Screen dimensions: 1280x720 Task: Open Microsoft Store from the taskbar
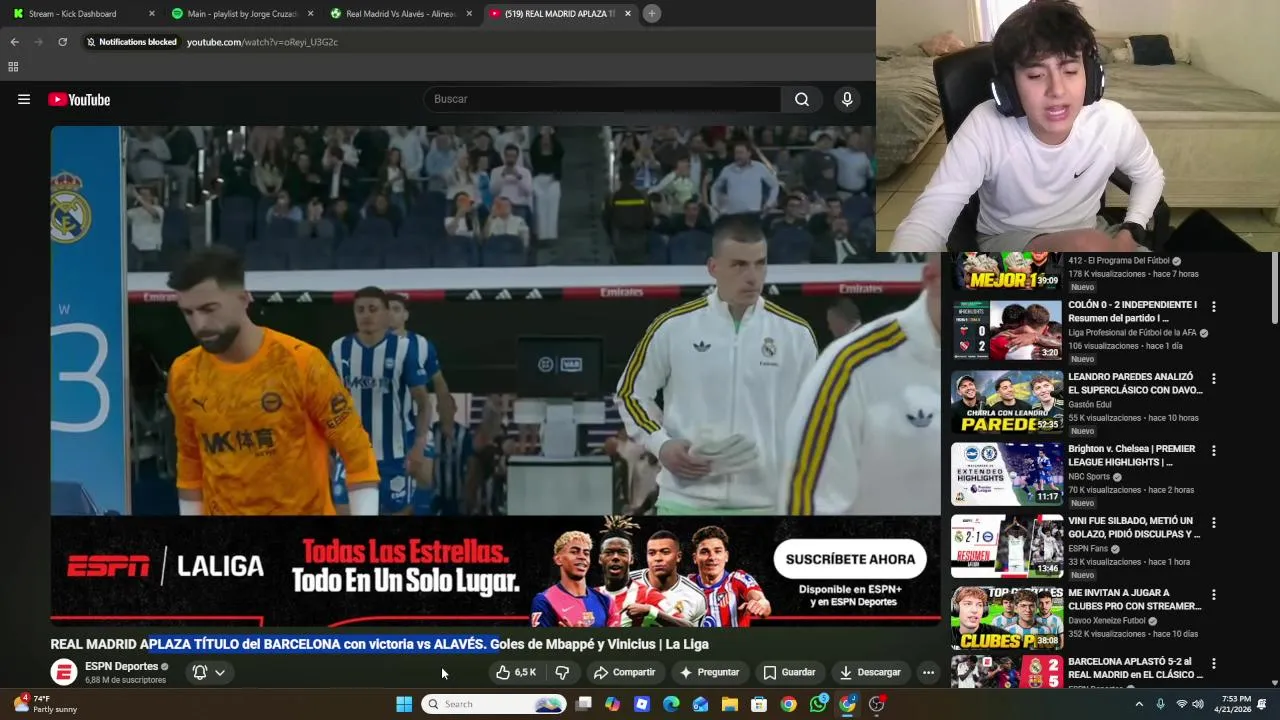[x=759, y=704]
